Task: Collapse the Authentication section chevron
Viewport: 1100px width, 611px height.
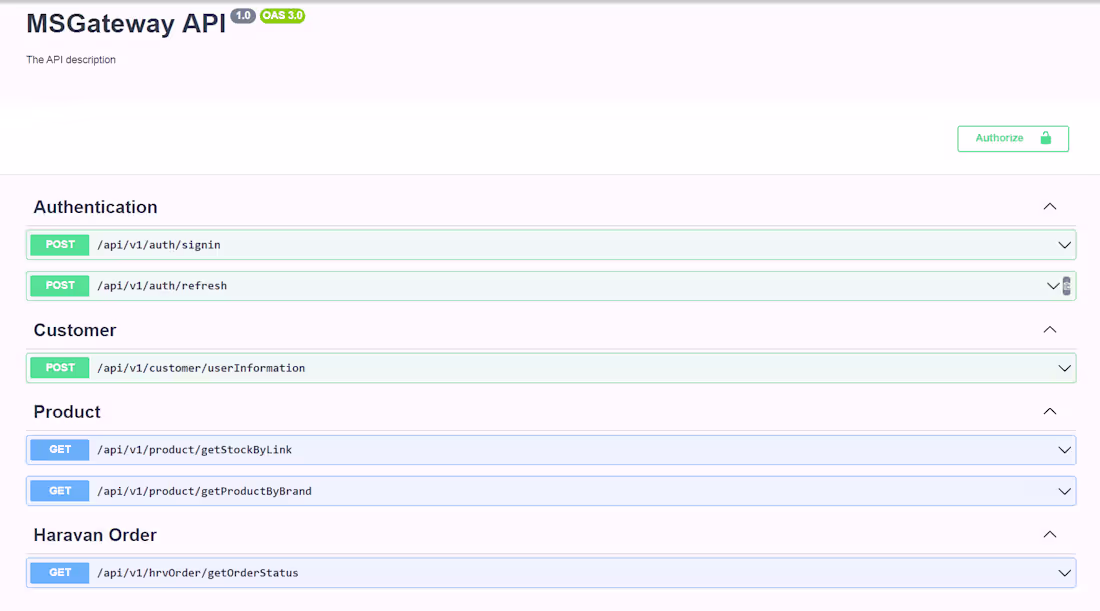Action: (x=1050, y=206)
